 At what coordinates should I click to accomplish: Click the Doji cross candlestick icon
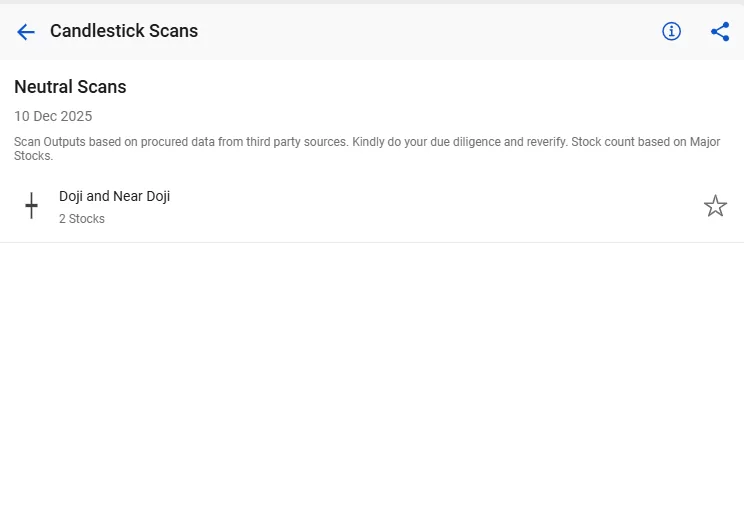[31, 207]
